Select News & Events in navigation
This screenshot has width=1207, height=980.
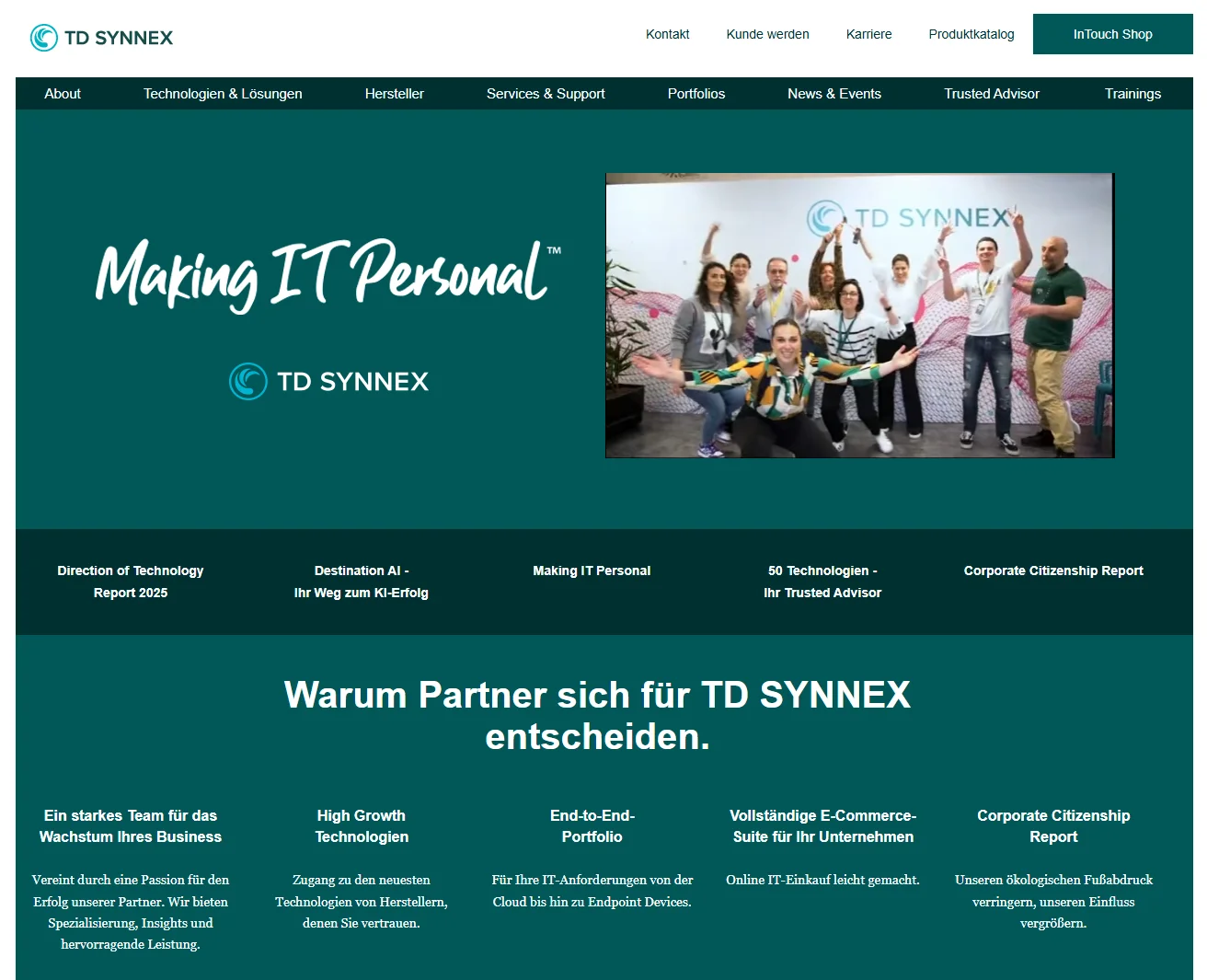coord(833,94)
